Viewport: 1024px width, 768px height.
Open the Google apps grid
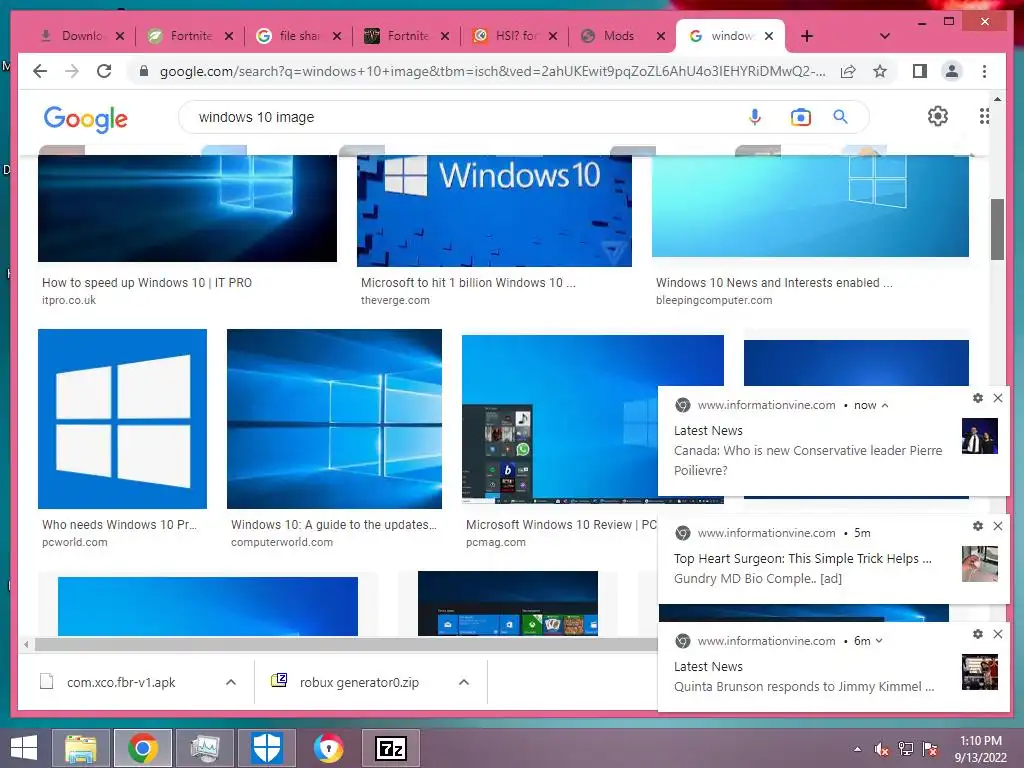click(x=984, y=116)
